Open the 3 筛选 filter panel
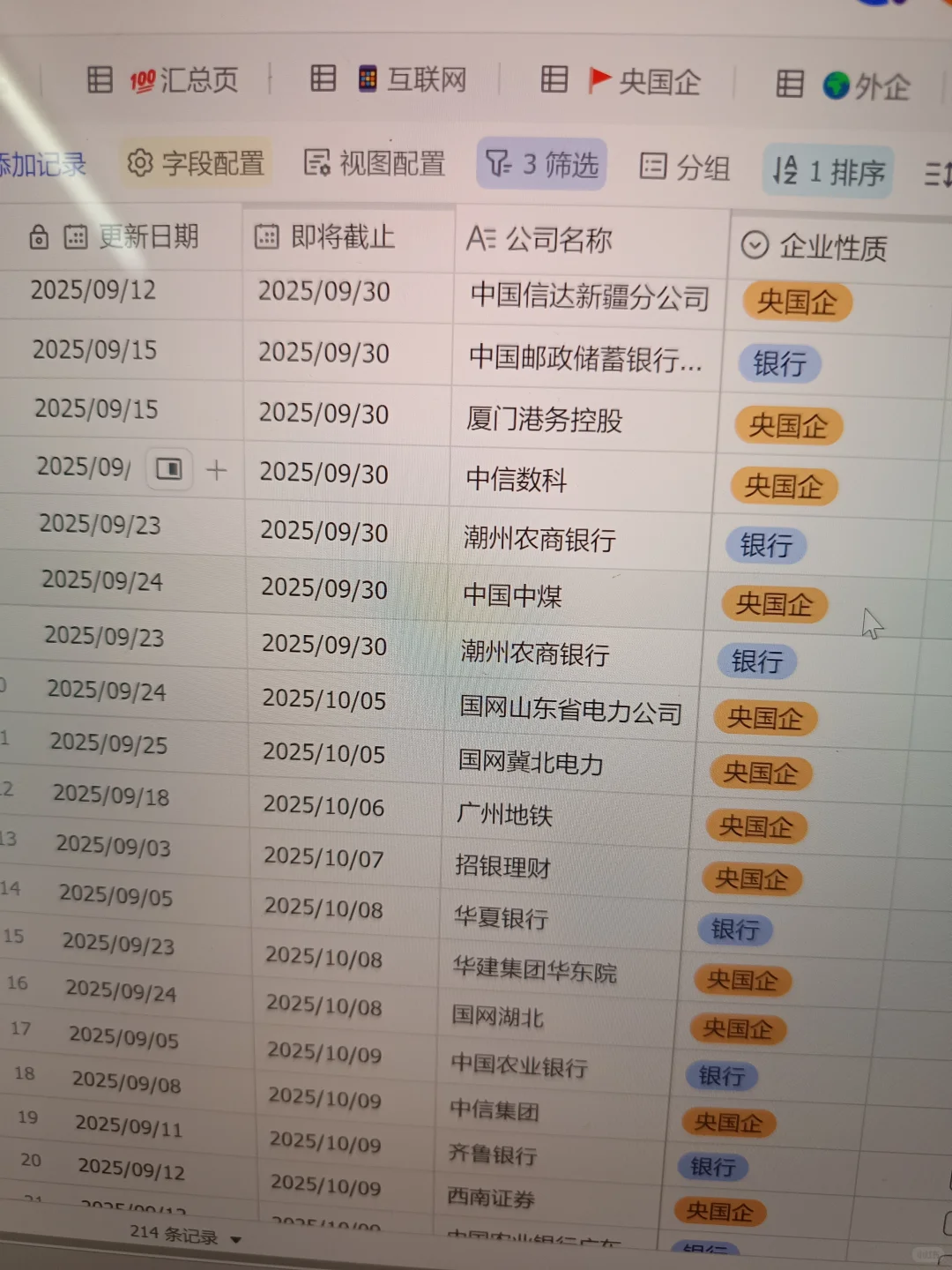Viewport: 952px width, 1270px height. coord(542,164)
